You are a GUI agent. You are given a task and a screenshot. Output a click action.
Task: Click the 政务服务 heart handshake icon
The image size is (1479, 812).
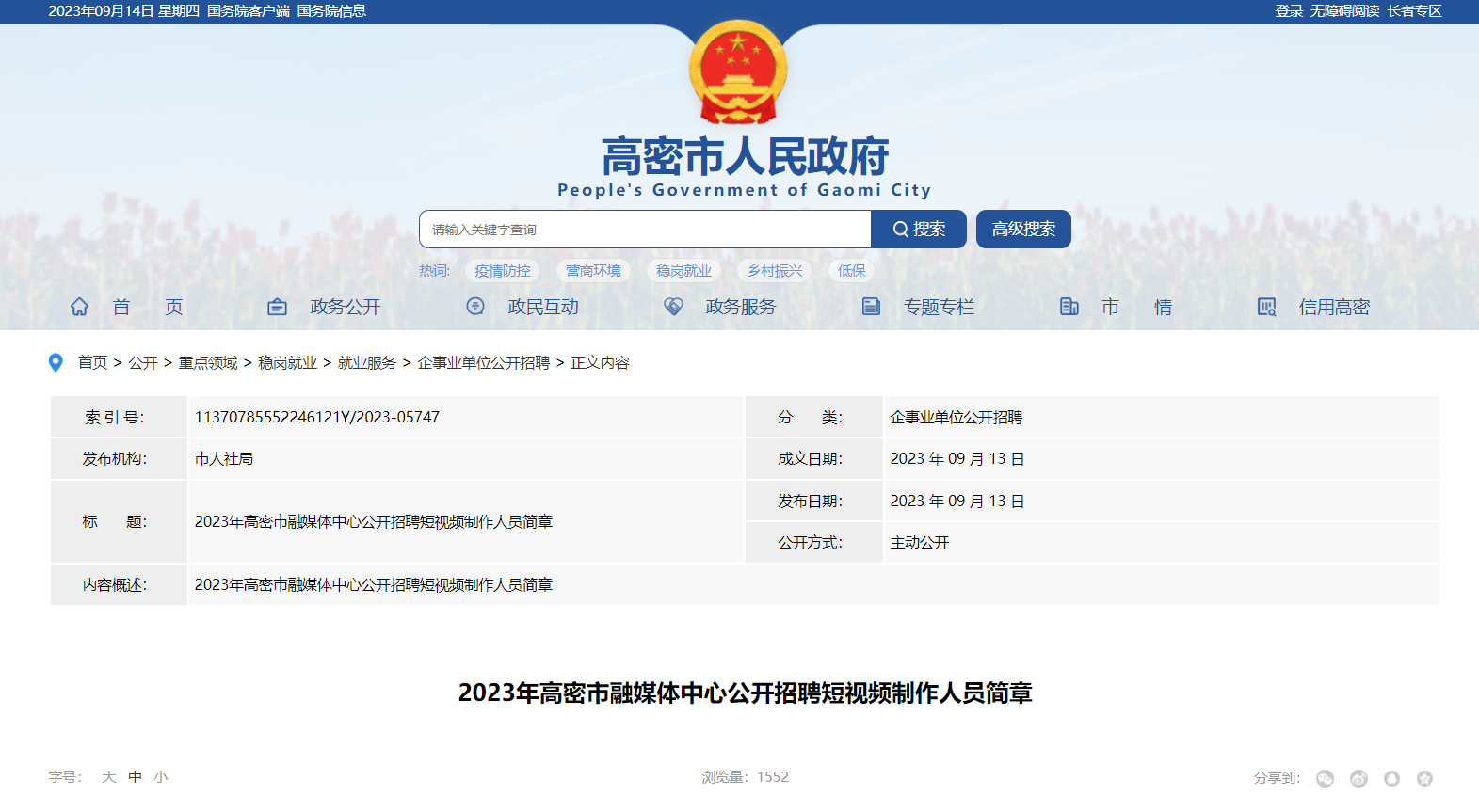(673, 307)
